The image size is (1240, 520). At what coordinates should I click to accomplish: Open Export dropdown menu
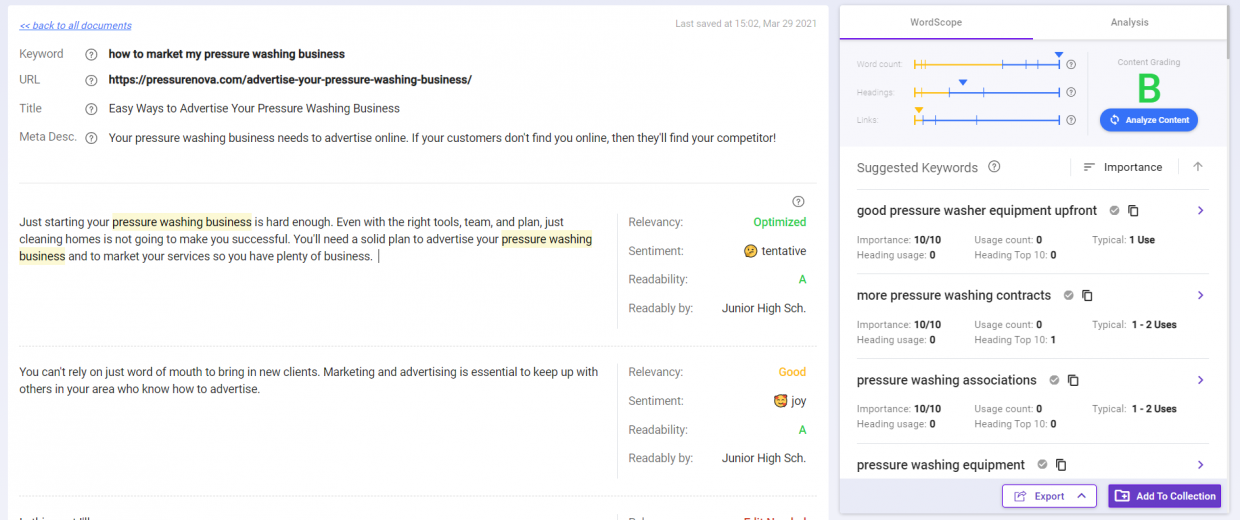coord(1049,496)
